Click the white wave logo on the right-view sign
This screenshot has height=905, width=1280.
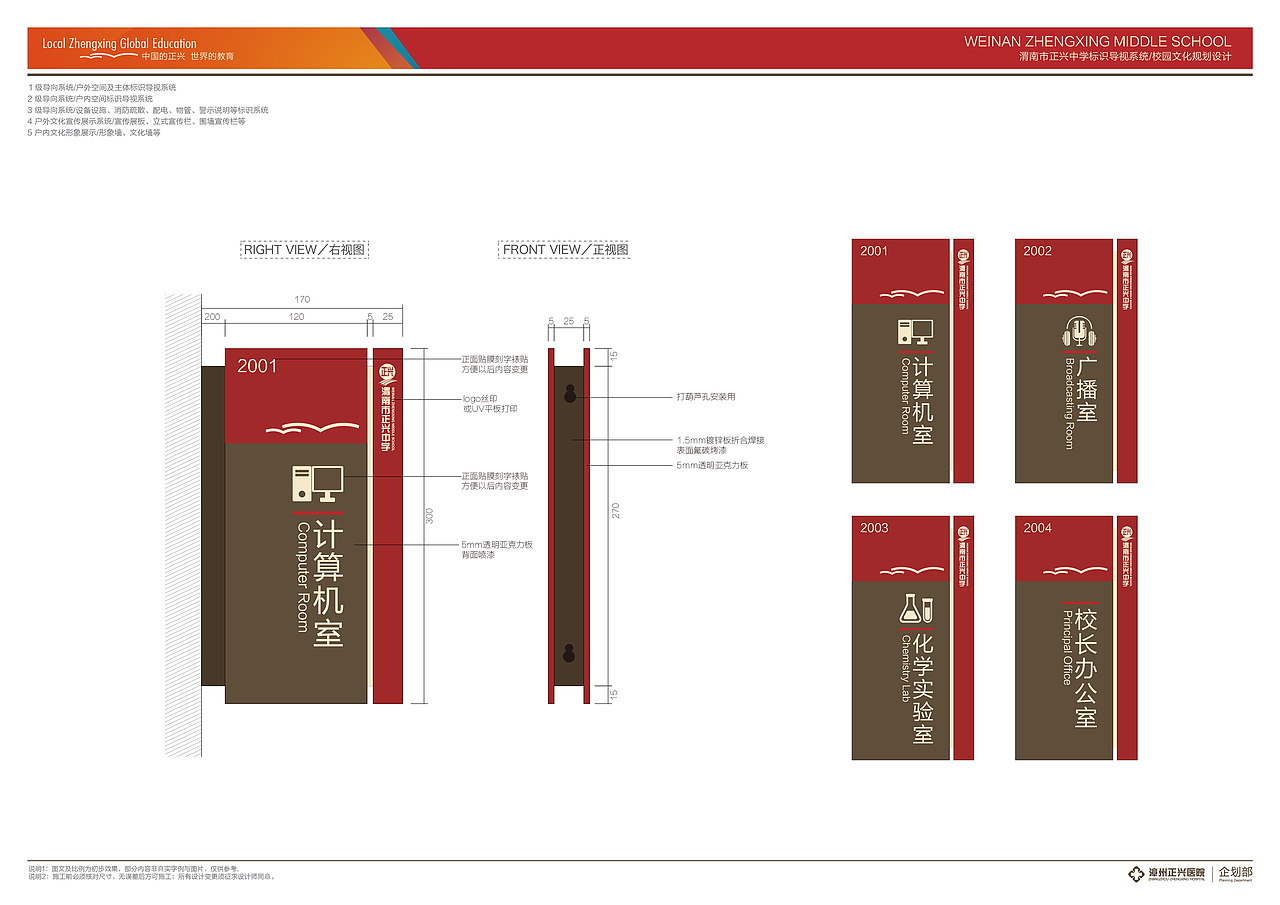point(313,428)
